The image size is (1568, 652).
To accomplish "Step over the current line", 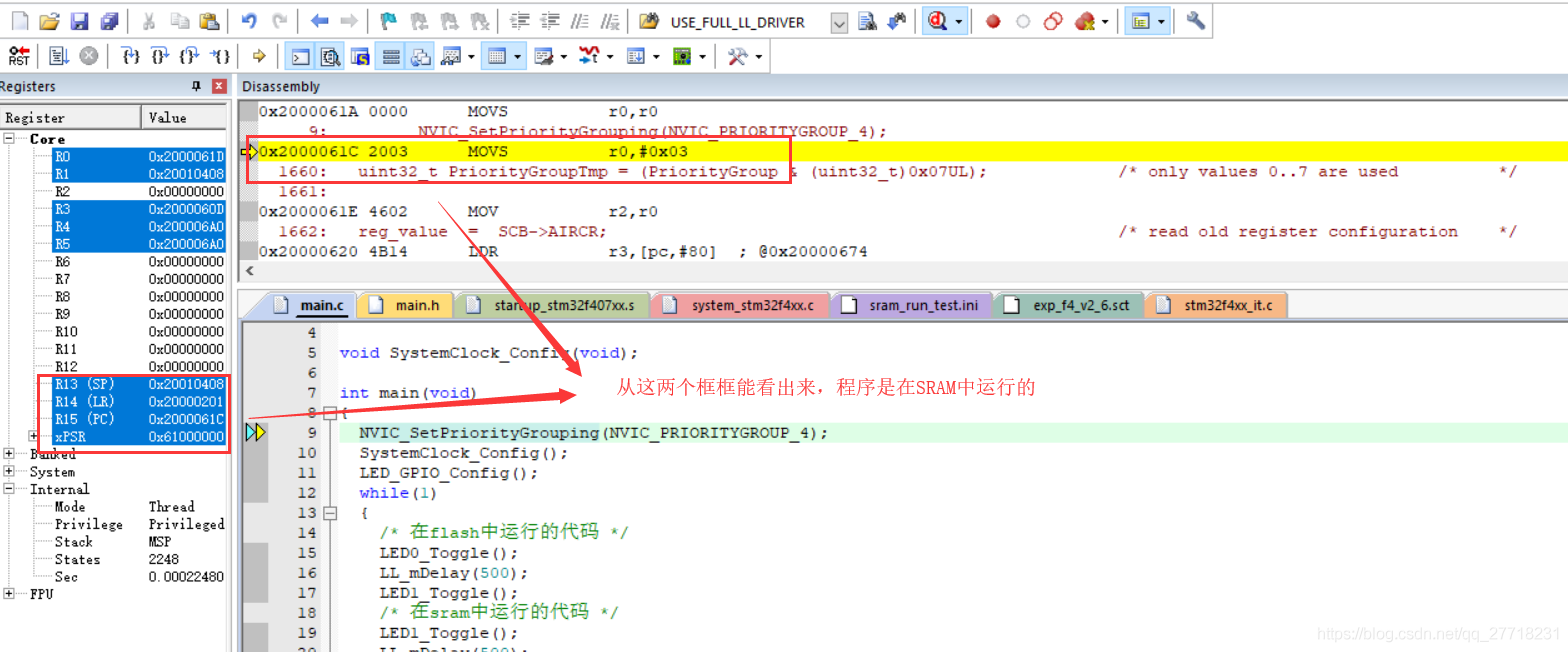I will tap(160, 56).
